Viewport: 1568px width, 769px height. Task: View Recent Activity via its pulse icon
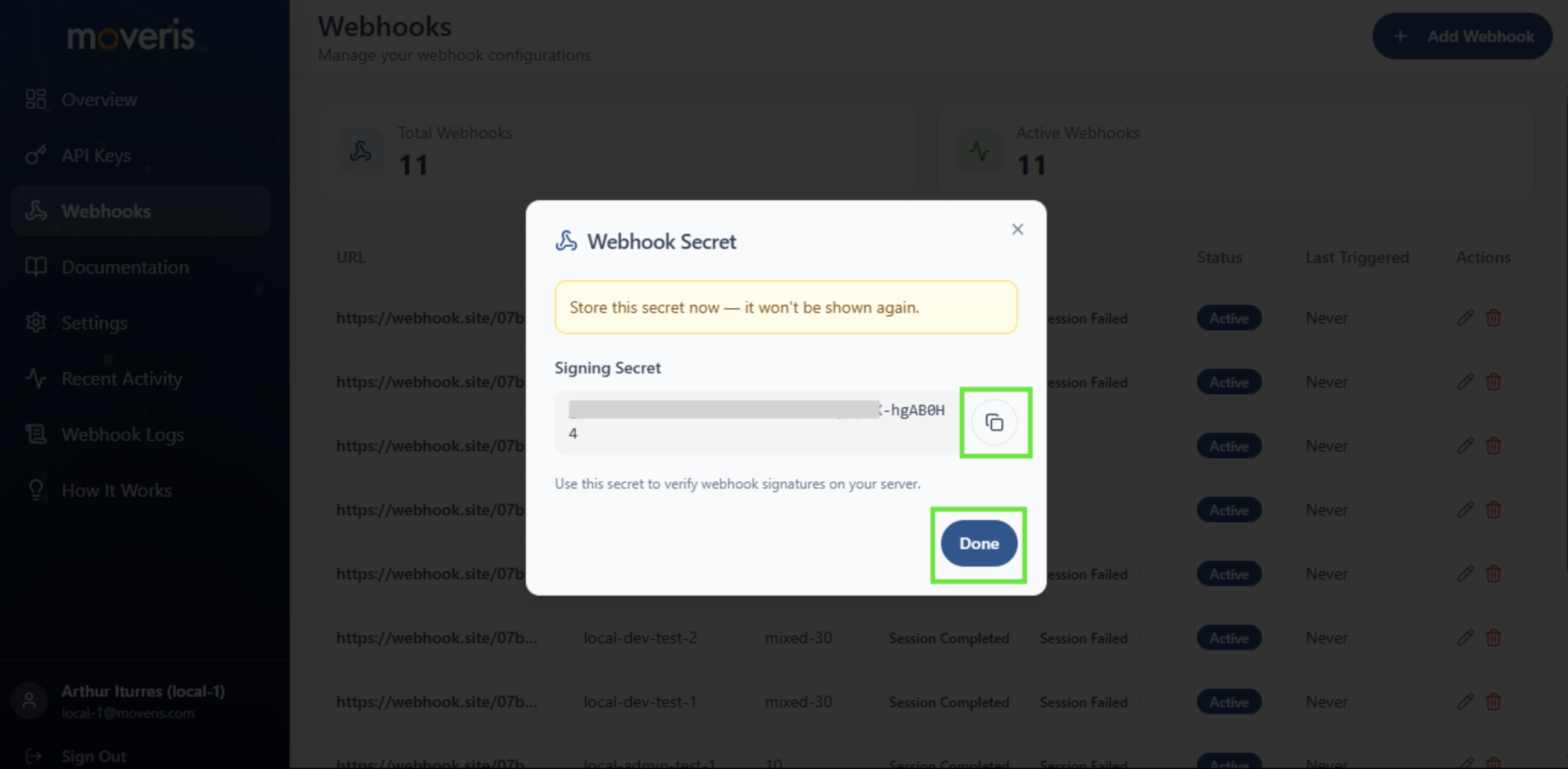[36, 378]
